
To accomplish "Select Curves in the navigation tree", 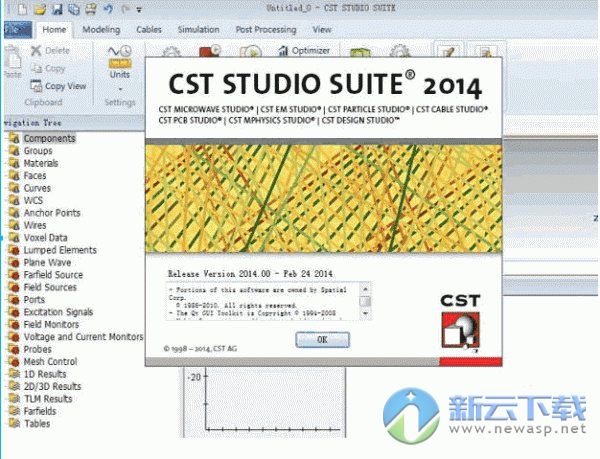I will (37, 188).
